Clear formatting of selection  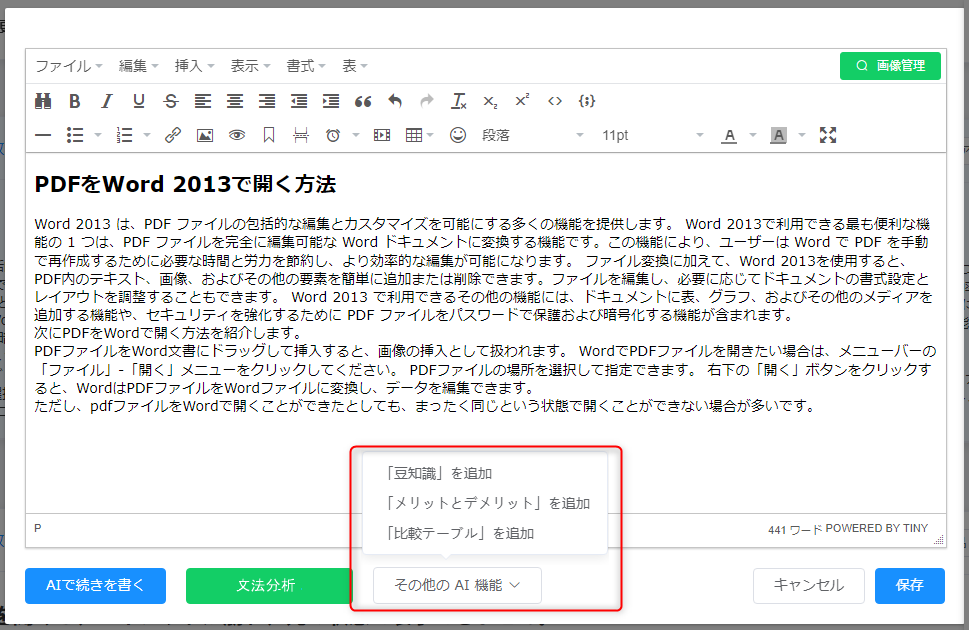[459, 101]
